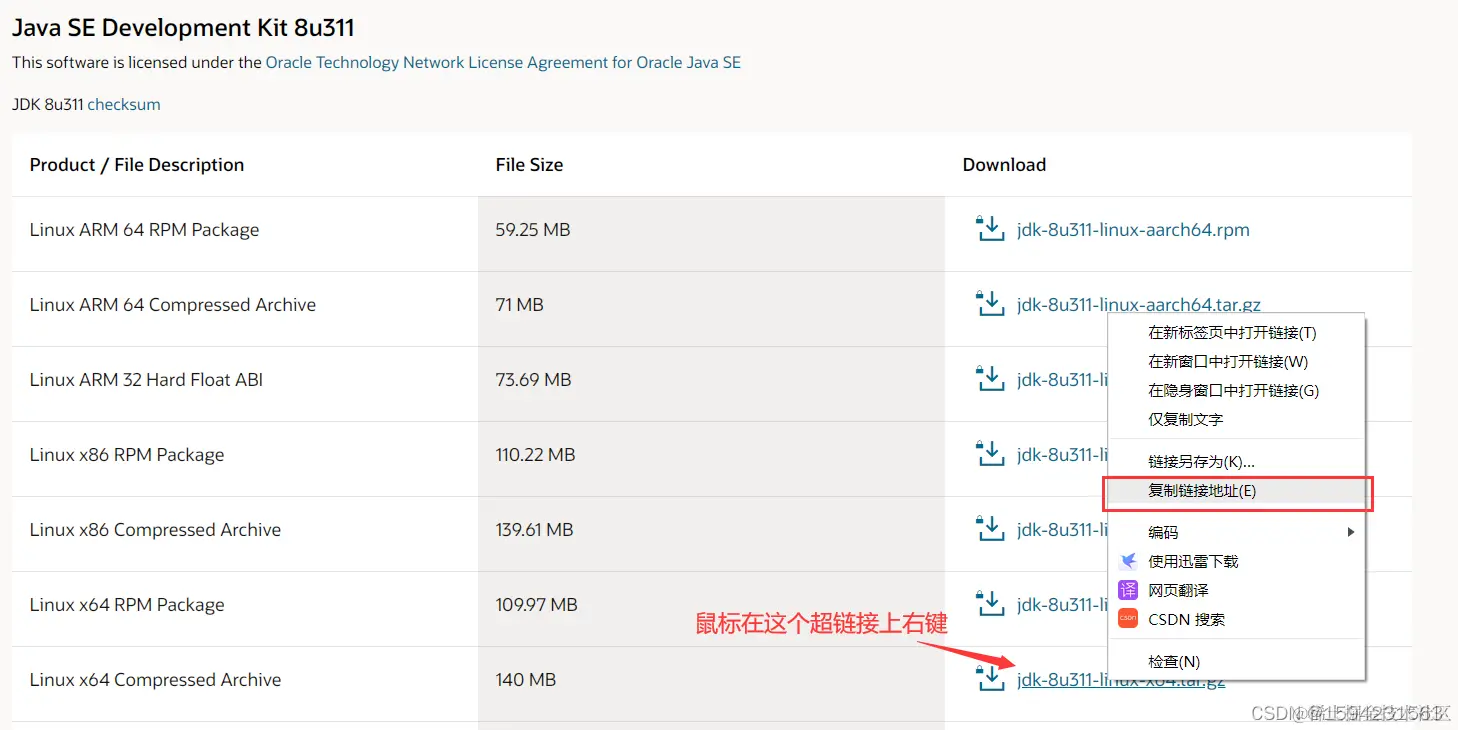Click the jdk-8u311-linux-x64.tar.gz link
The height and width of the screenshot is (730, 1458).
coord(1121,680)
